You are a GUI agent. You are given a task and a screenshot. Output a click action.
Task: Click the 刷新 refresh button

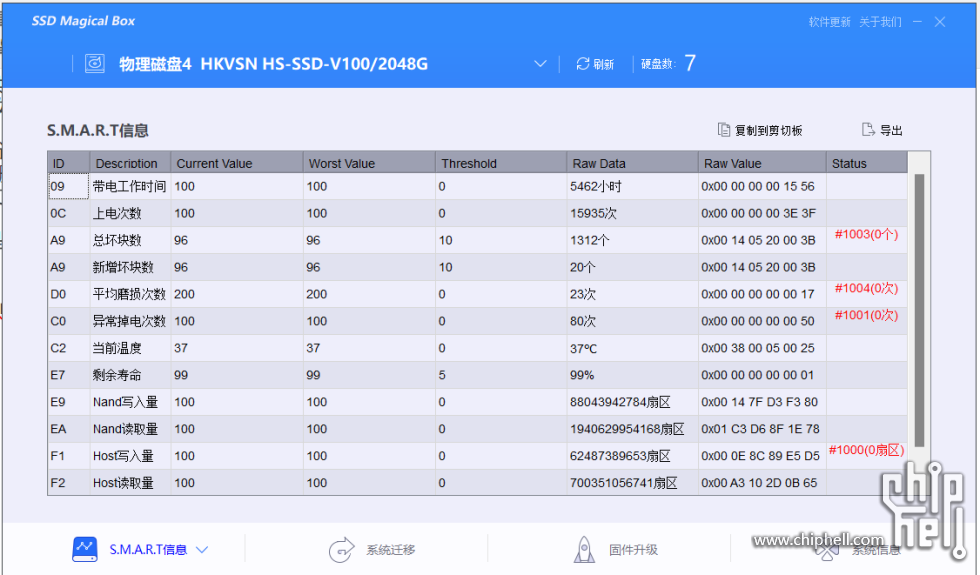point(595,64)
